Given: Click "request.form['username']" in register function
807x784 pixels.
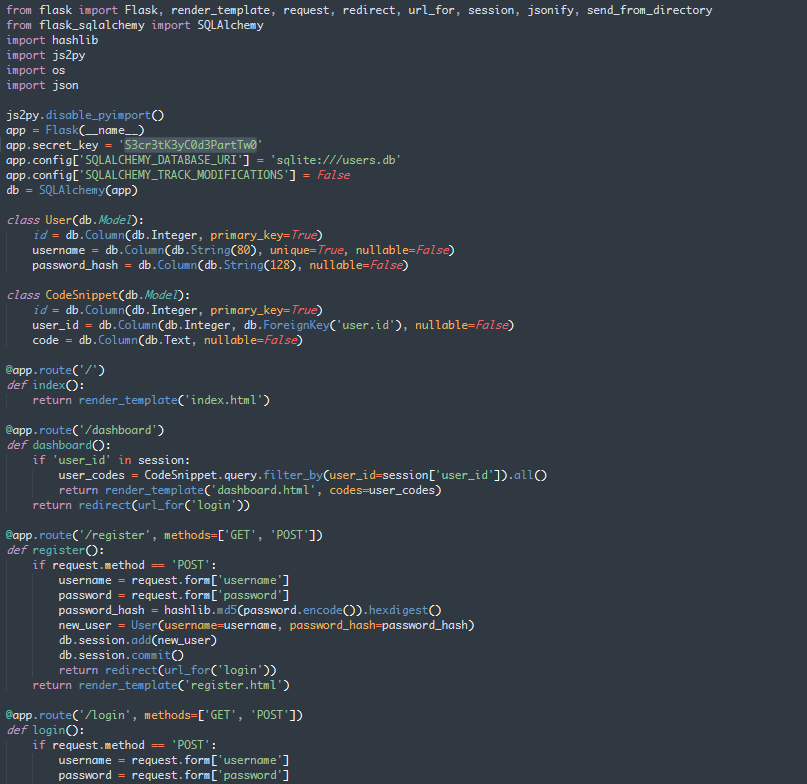Looking at the screenshot, I should [x=210, y=580].
